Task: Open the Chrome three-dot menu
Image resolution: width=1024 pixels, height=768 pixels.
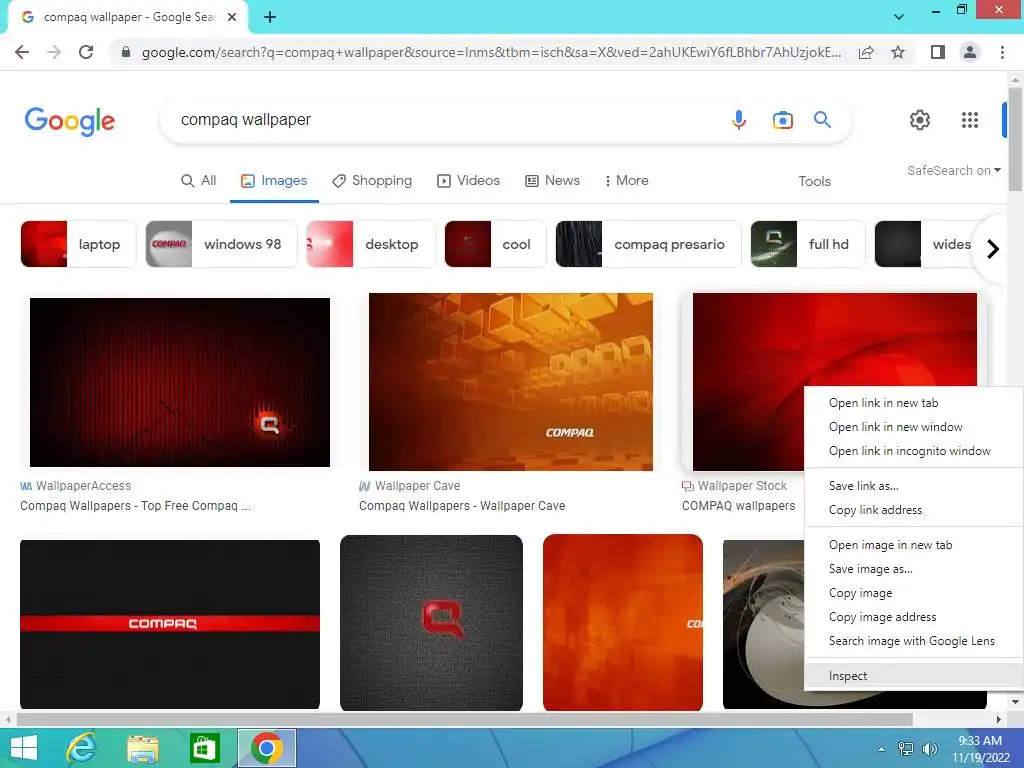Action: (x=1002, y=52)
